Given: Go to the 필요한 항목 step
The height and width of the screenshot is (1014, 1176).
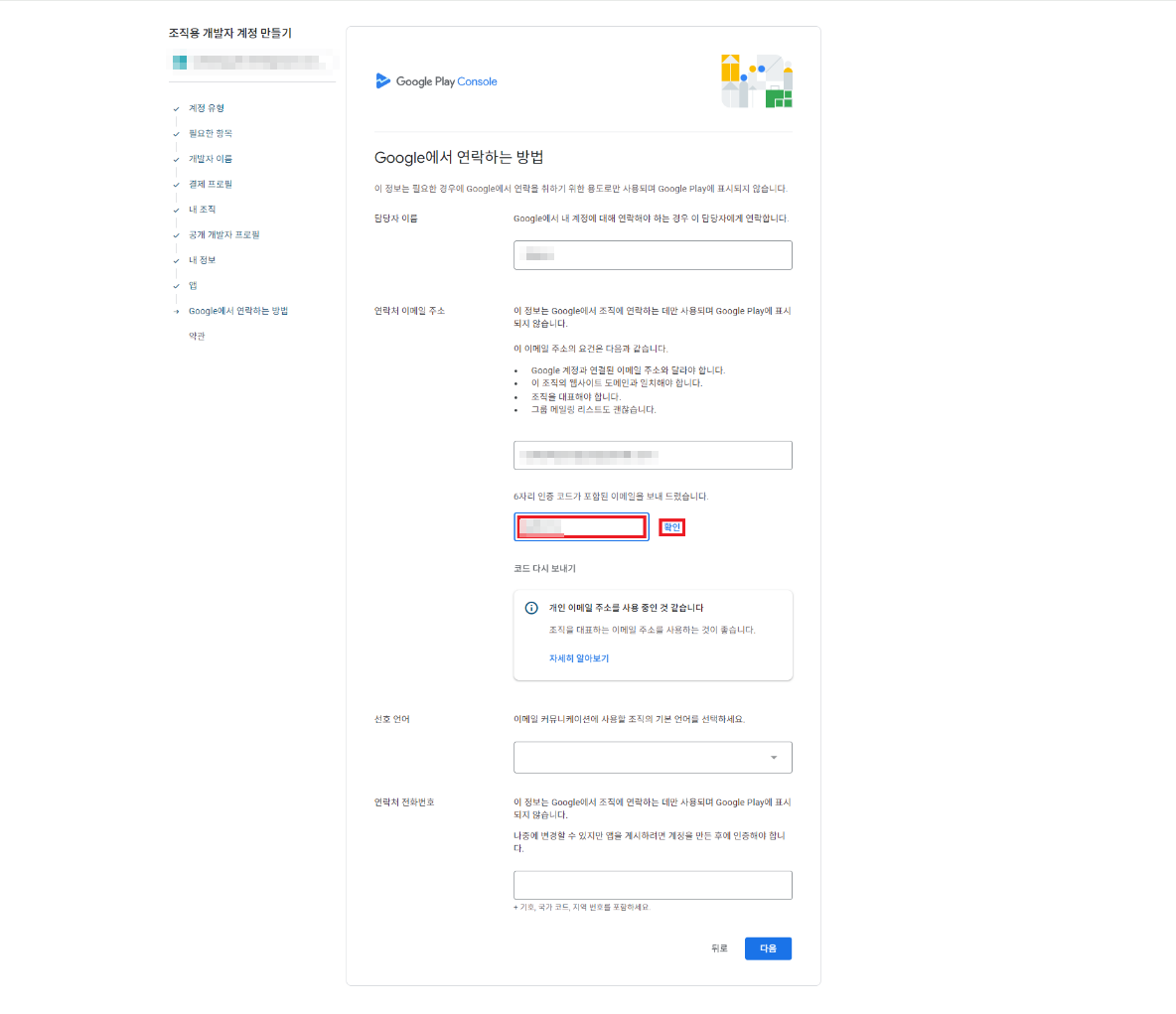Looking at the screenshot, I should click(210, 133).
